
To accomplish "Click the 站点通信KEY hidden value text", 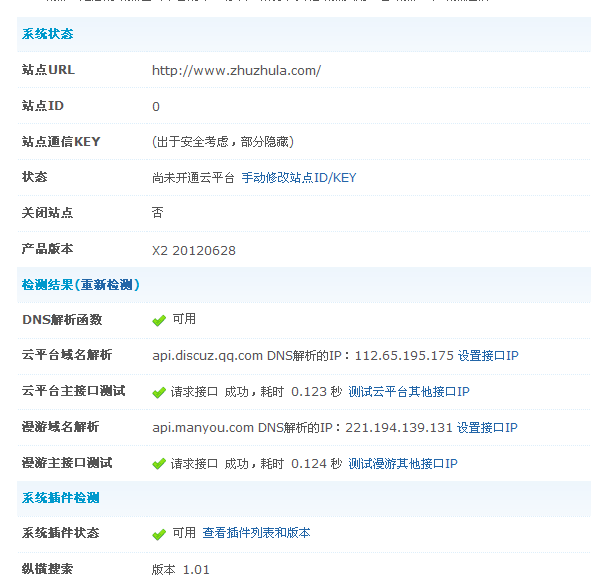I will [223, 142].
